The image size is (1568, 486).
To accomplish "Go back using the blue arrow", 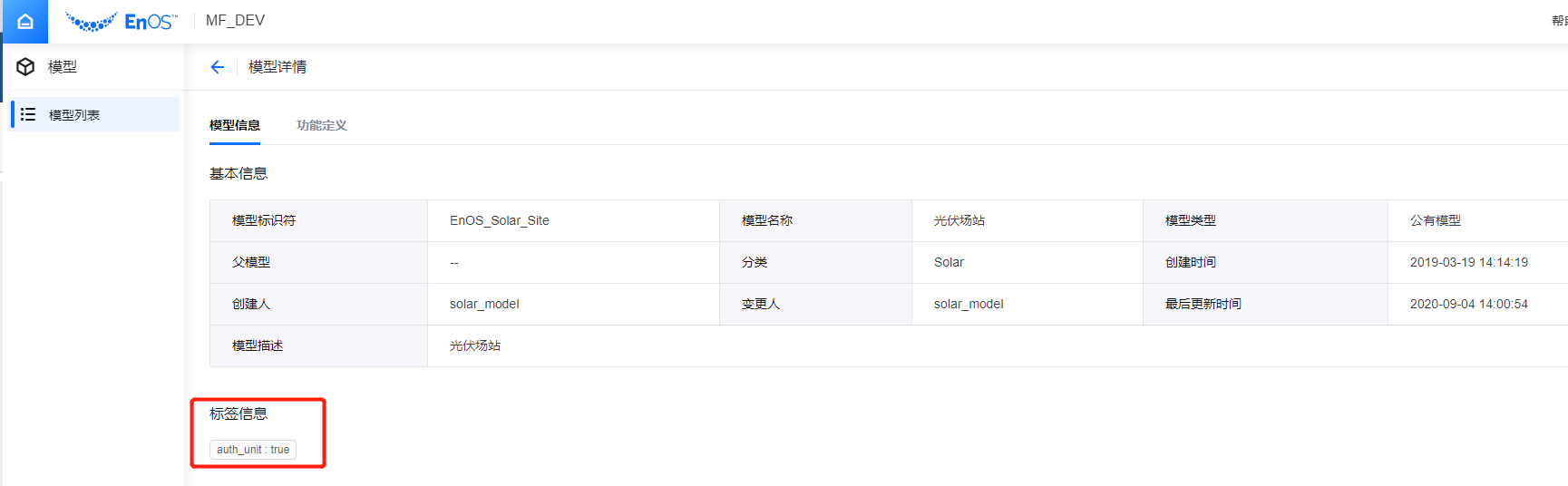I will 218,67.
